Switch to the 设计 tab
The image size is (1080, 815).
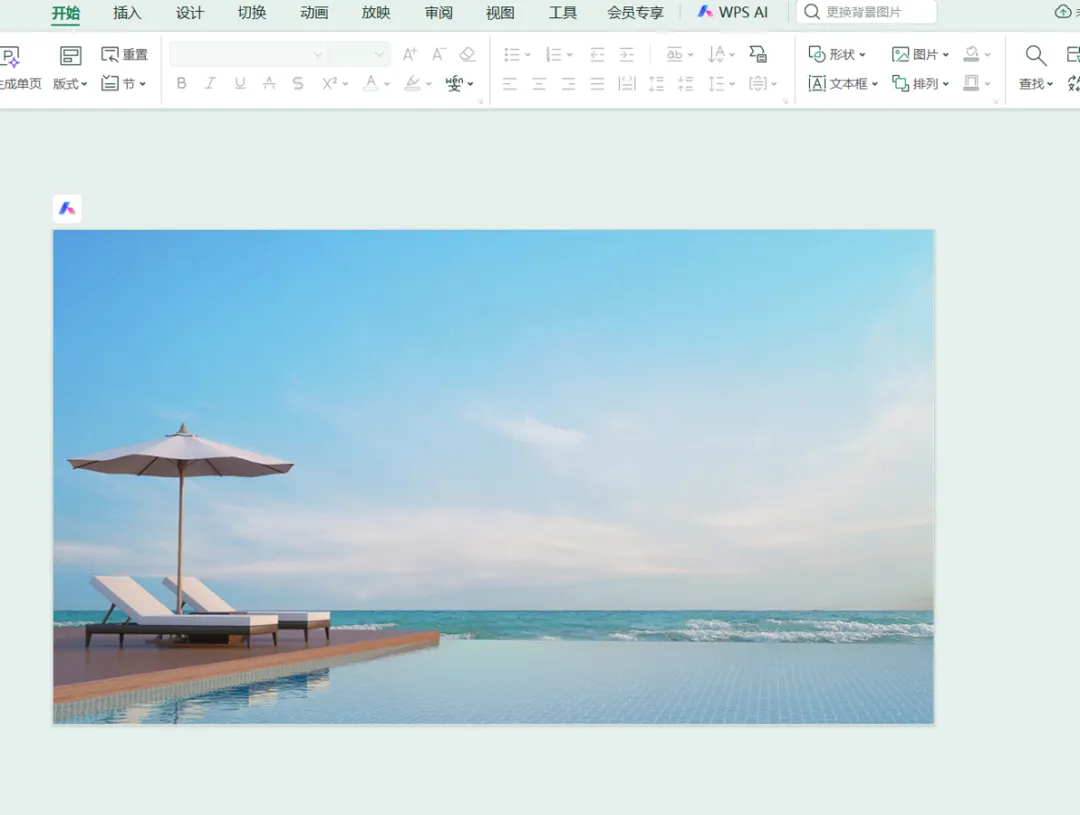pos(189,13)
